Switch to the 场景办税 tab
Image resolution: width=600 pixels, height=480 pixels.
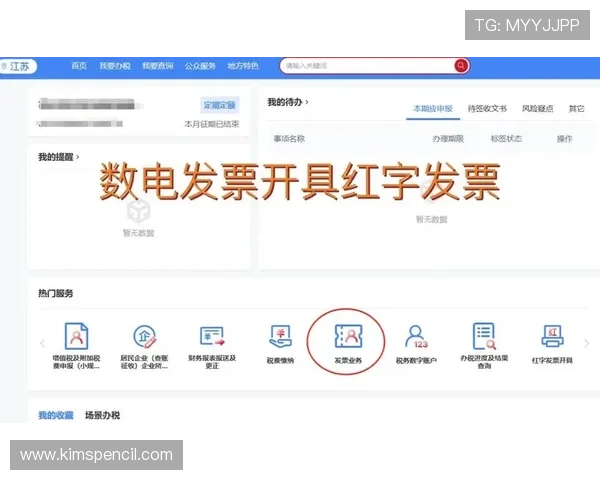pos(102,415)
